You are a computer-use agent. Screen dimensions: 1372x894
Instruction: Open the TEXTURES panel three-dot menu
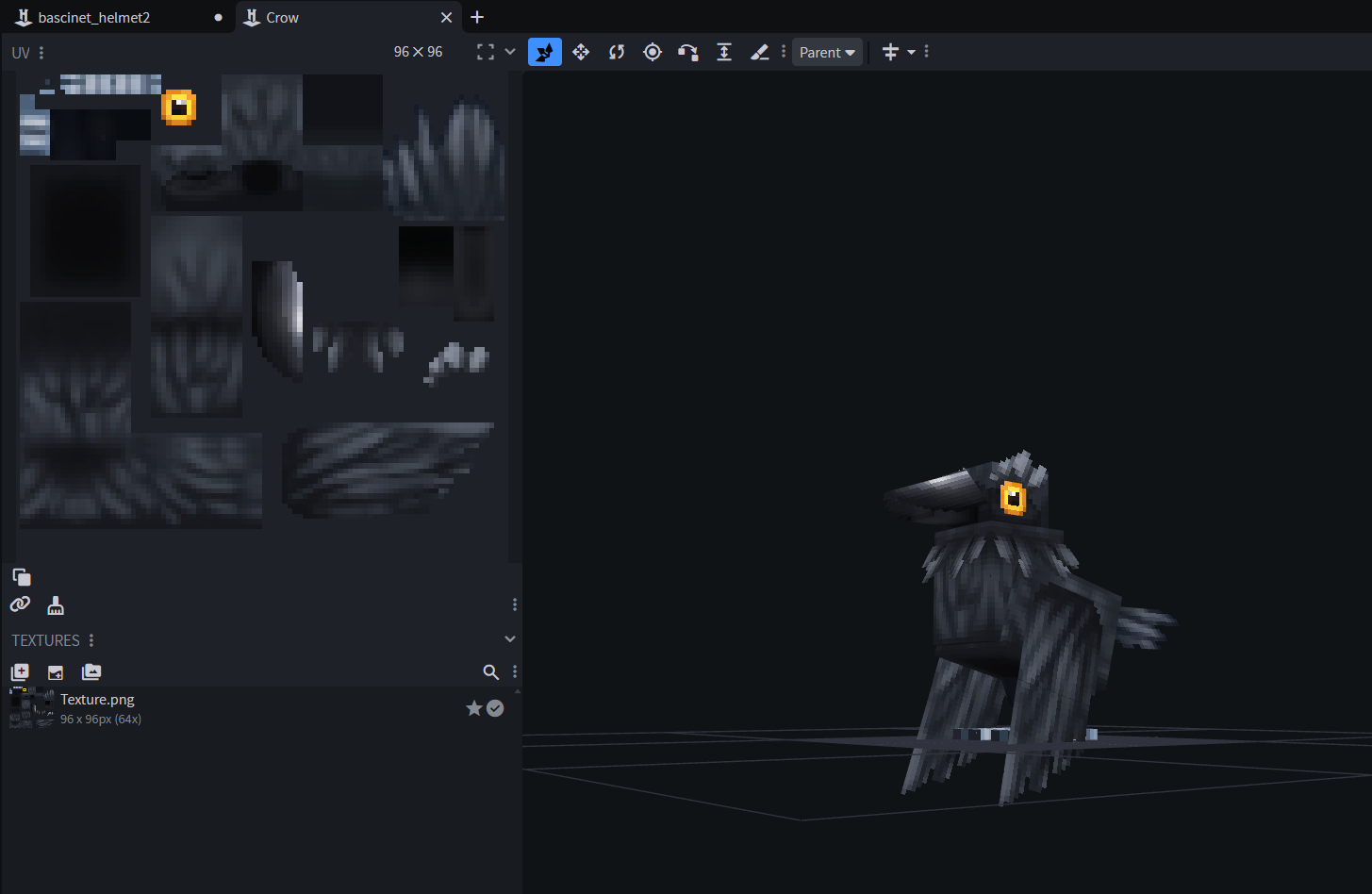coord(91,640)
